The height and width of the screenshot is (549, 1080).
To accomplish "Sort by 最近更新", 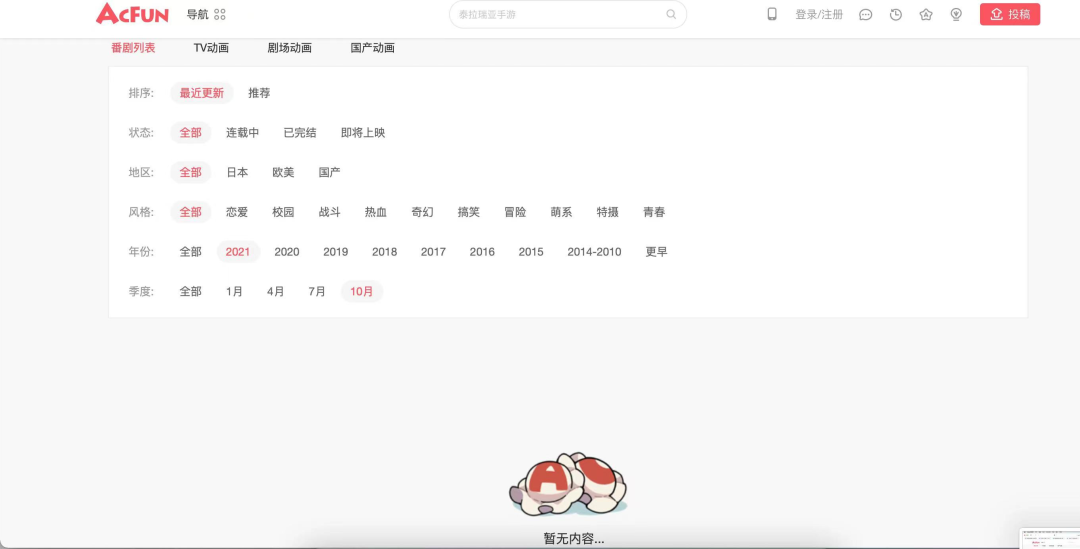I will [x=202, y=93].
